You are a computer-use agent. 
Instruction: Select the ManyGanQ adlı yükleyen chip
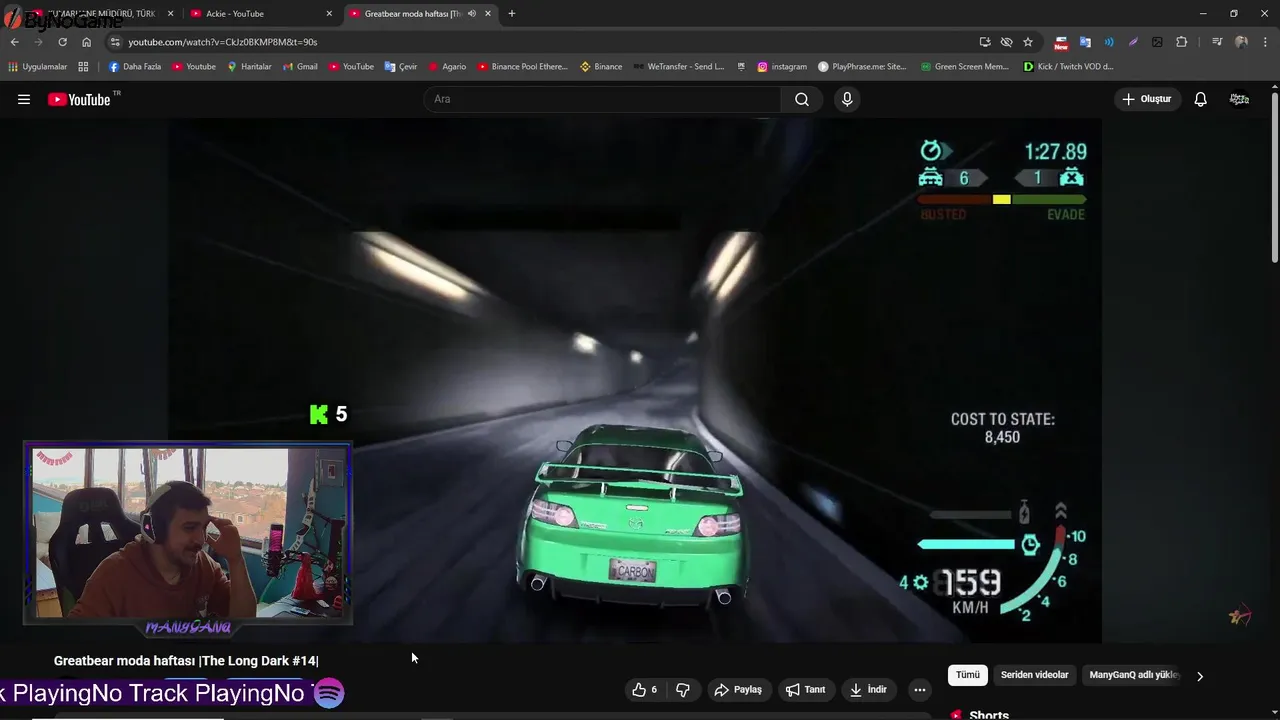click(x=1133, y=675)
